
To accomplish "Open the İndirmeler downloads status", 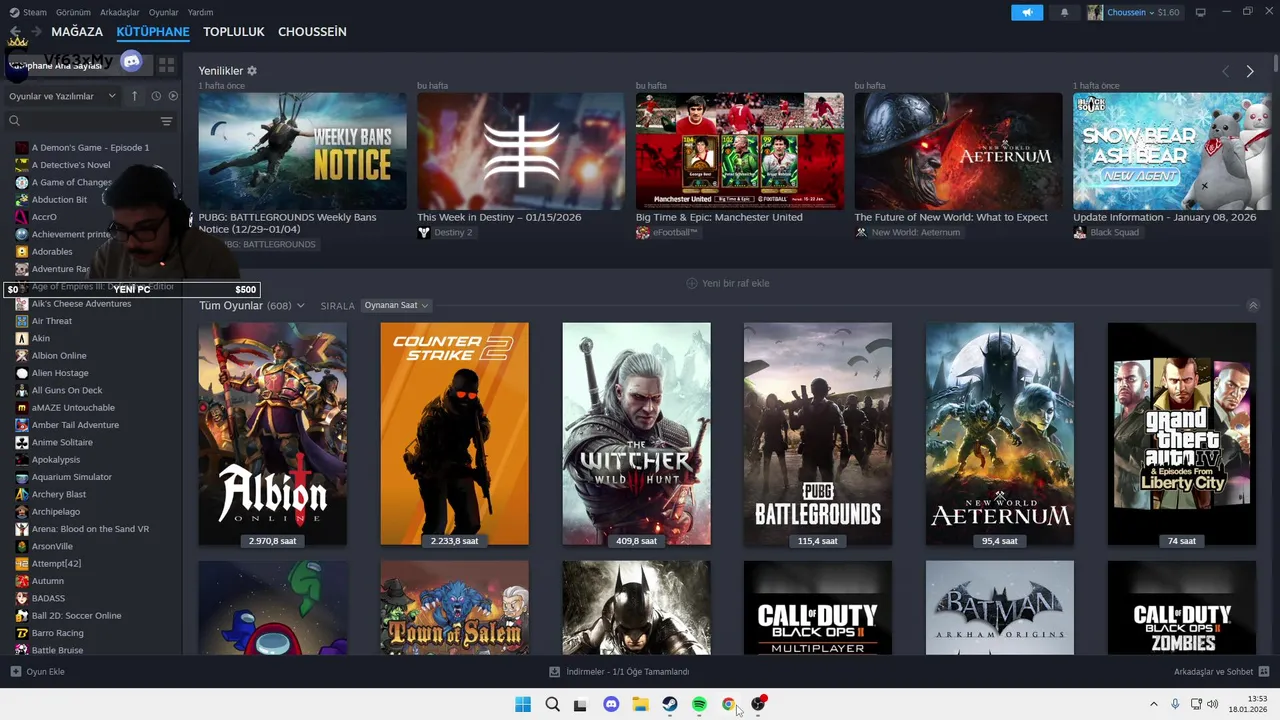I will pos(620,672).
